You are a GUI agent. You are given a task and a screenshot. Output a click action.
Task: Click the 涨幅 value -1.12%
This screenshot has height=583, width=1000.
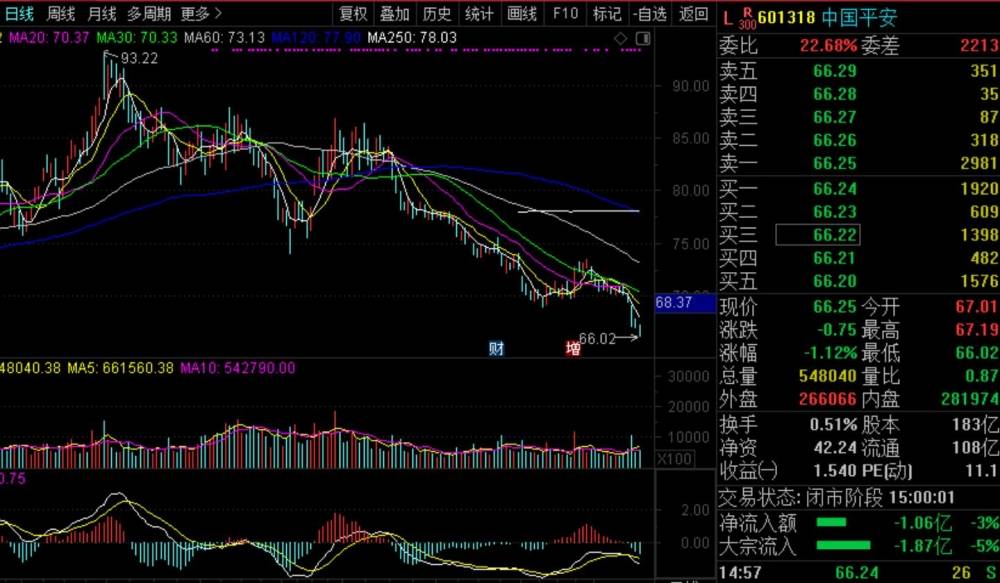(x=830, y=353)
